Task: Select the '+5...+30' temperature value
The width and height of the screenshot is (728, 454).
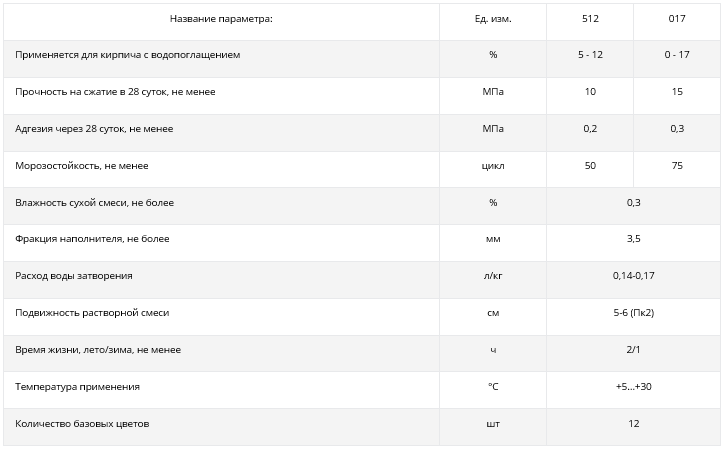Action: coord(633,387)
